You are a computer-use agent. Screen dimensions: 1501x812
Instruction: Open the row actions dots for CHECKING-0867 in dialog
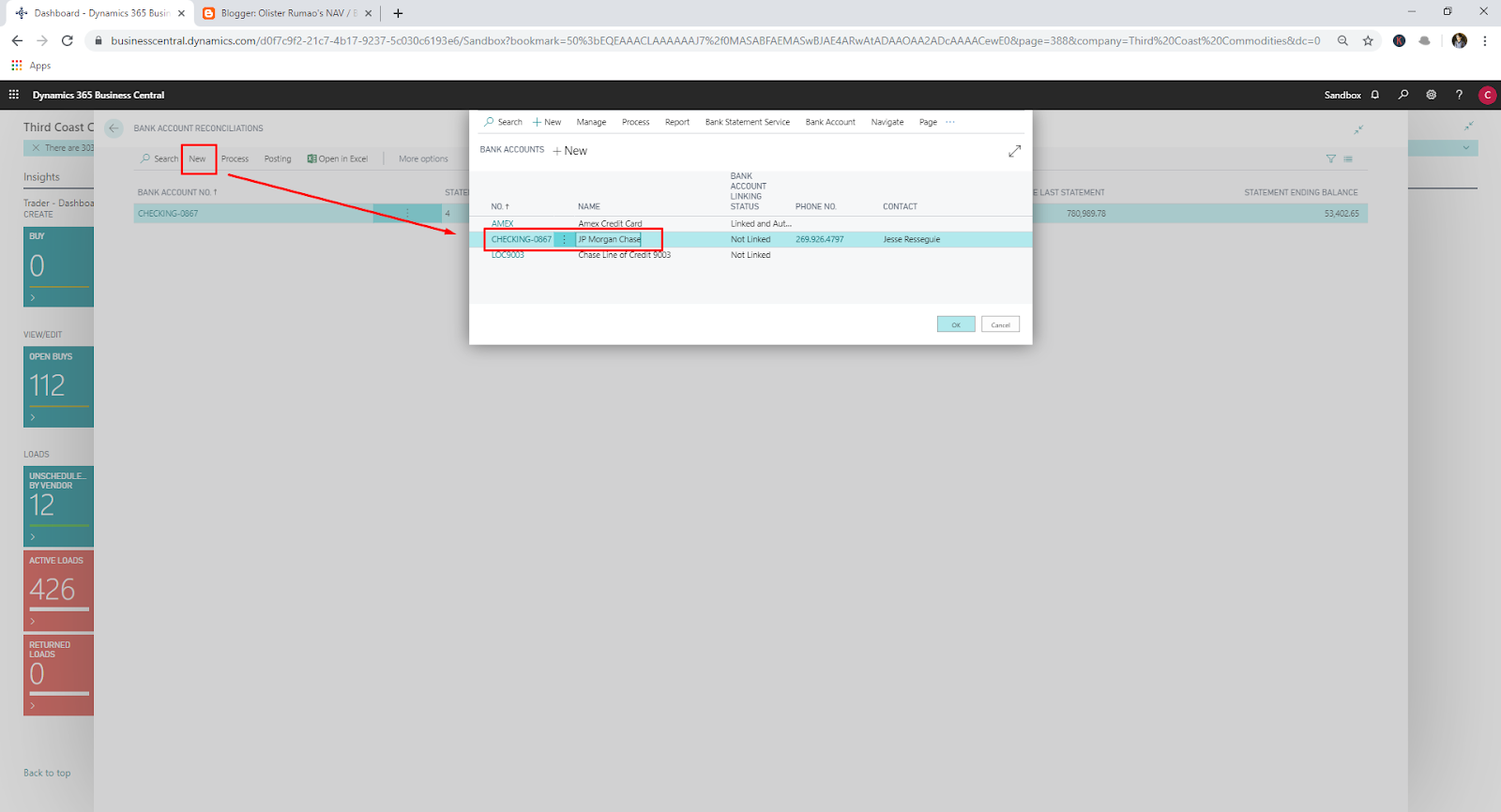564,239
